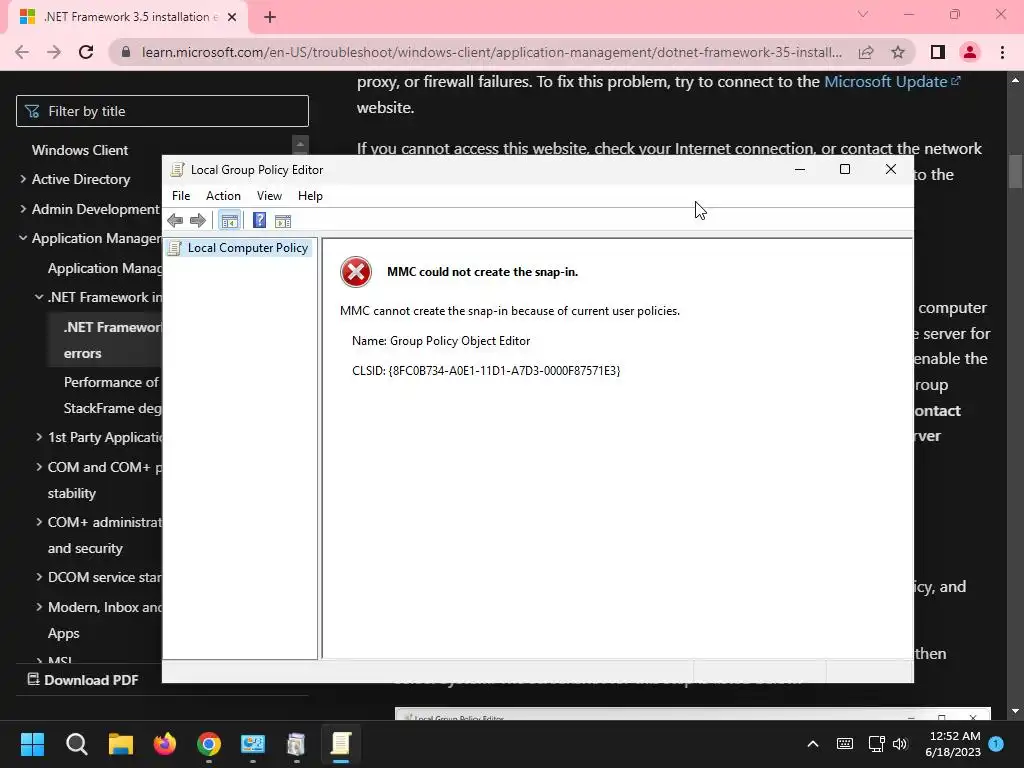Open Performance of StackFrame article in sidebar

[x=112, y=395]
